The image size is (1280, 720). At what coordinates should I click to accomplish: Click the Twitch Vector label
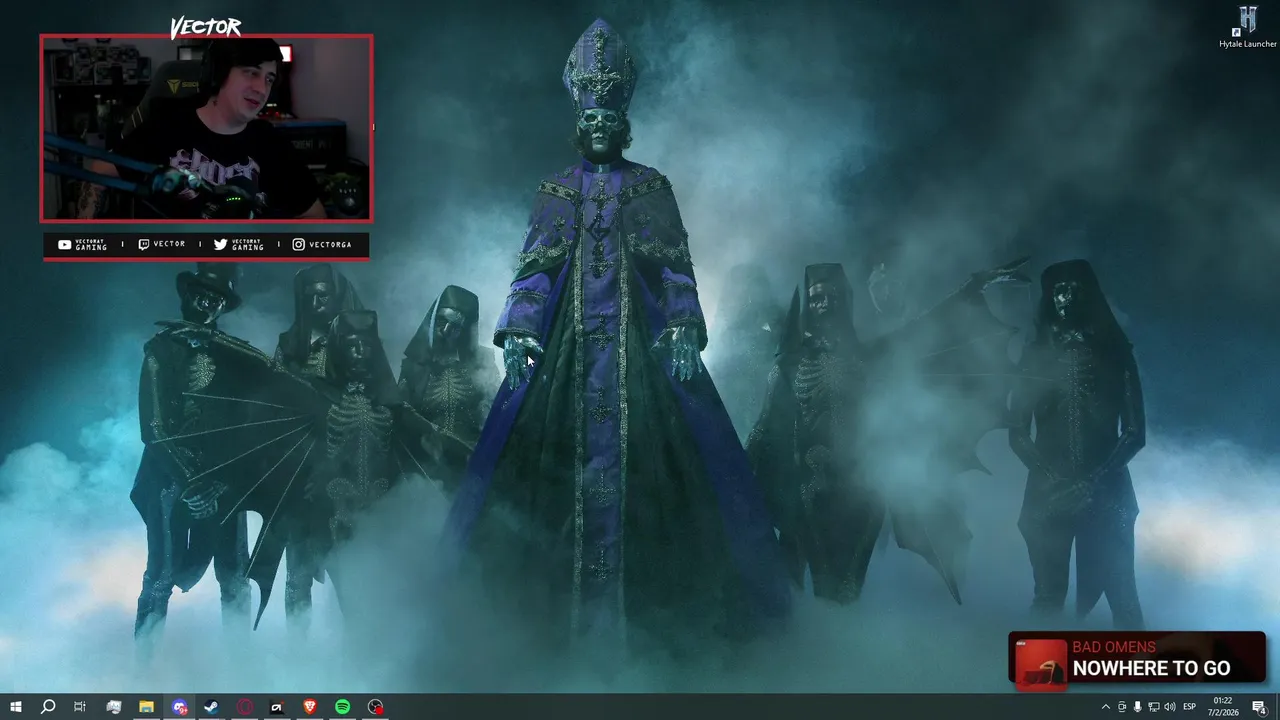(161, 244)
